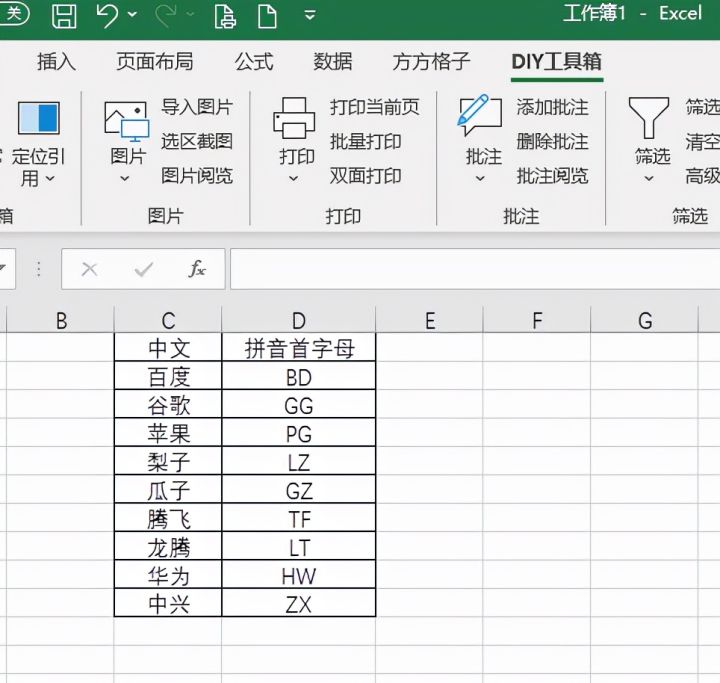Select the cell containing 谷歌
720x683 pixels.
pos(168,405)
